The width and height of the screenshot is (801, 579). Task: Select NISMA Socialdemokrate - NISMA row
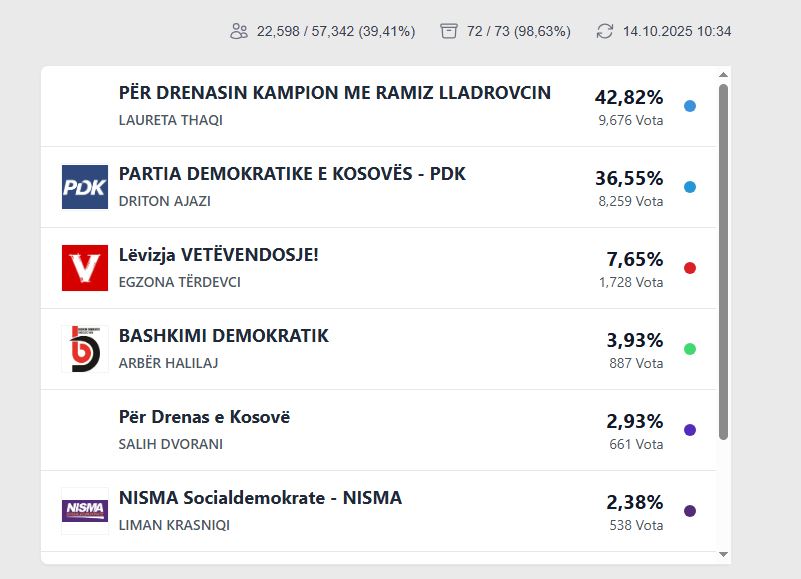pos(260,498)
